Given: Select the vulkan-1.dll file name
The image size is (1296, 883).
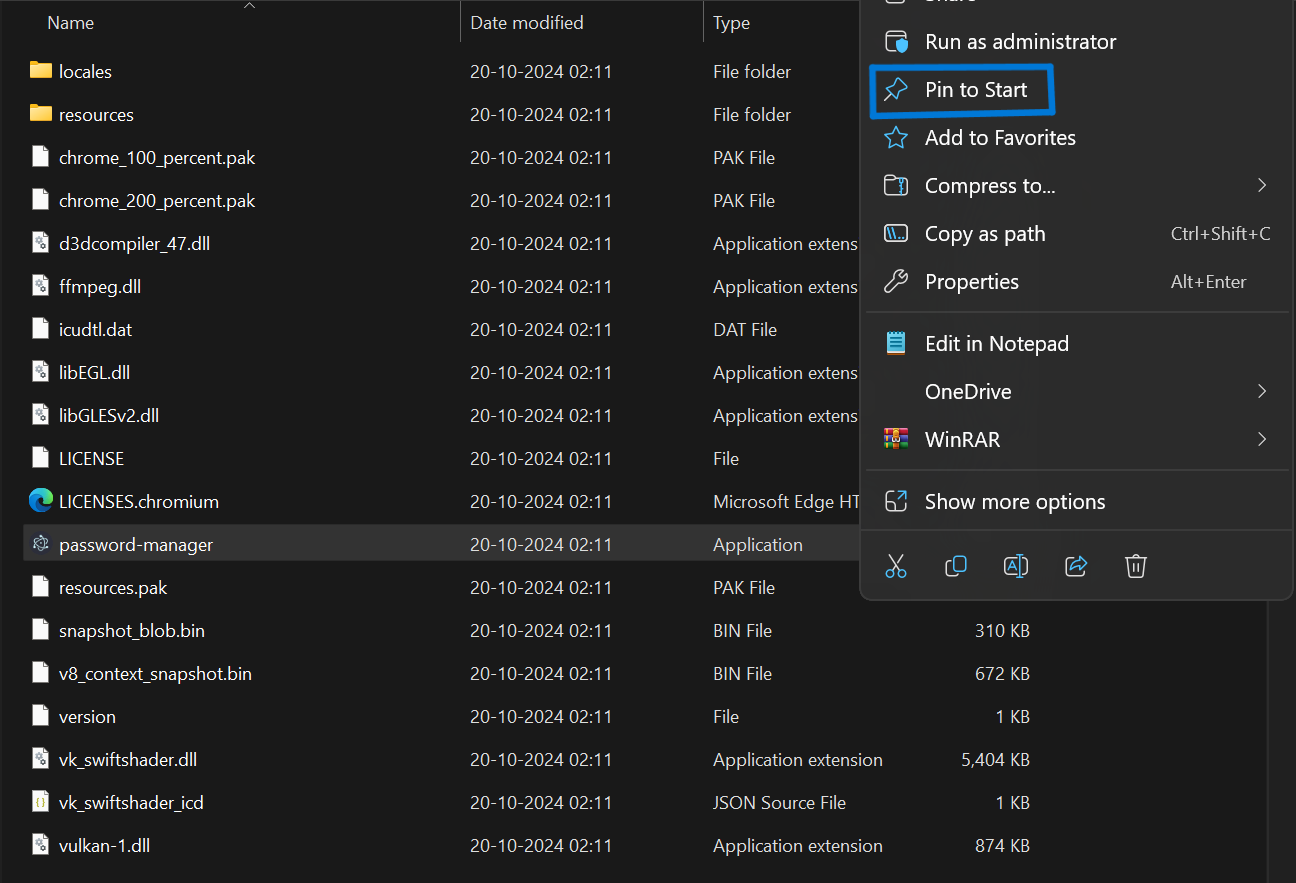Looking at the screenshot, I should coord(104,846).
